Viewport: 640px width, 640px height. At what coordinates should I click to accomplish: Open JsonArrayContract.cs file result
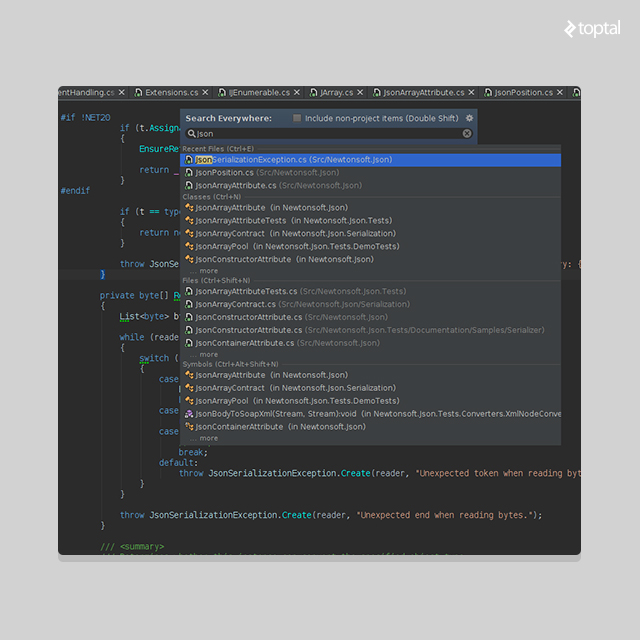371,304
